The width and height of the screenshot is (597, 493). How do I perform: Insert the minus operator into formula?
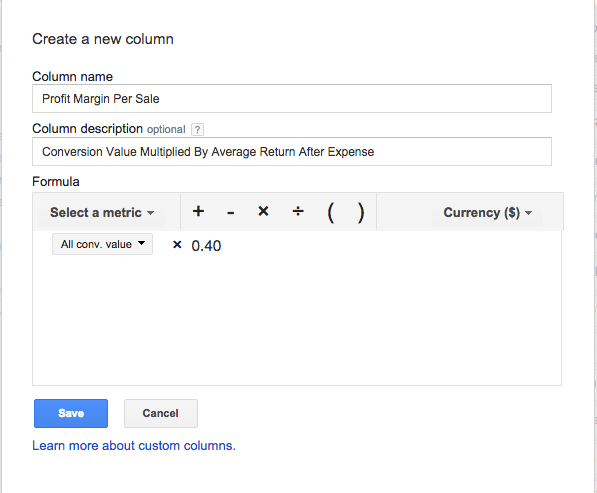[230, 212]
